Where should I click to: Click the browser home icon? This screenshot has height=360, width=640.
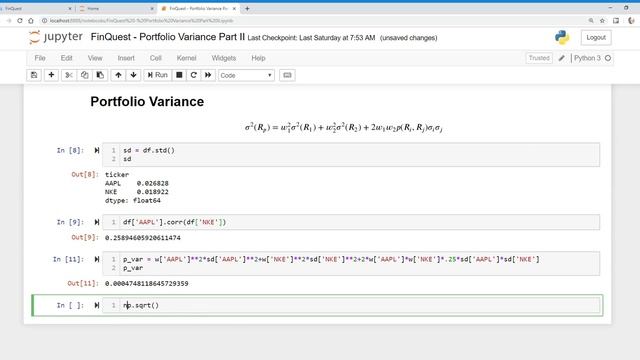tap(31, 20)
